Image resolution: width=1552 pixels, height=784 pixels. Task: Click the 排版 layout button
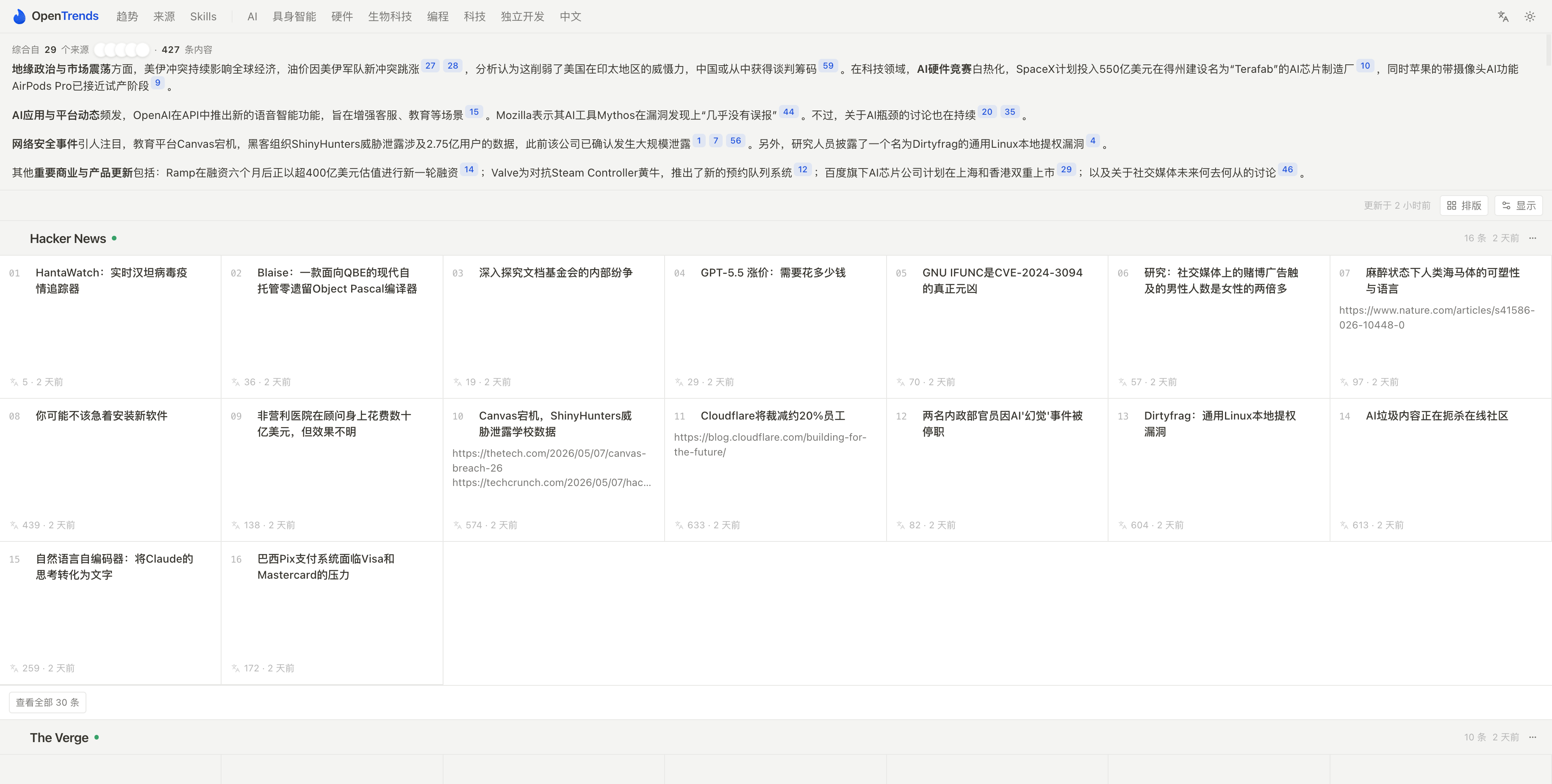click(x=1464, y=205)
